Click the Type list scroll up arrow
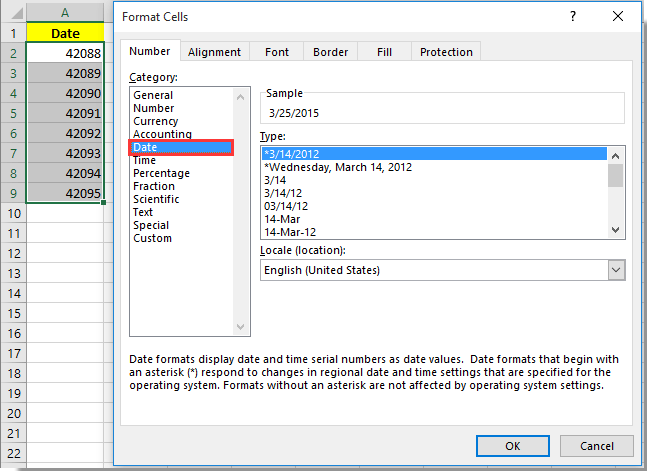Viewport: 647px width, 471px height. pos(616,156)
